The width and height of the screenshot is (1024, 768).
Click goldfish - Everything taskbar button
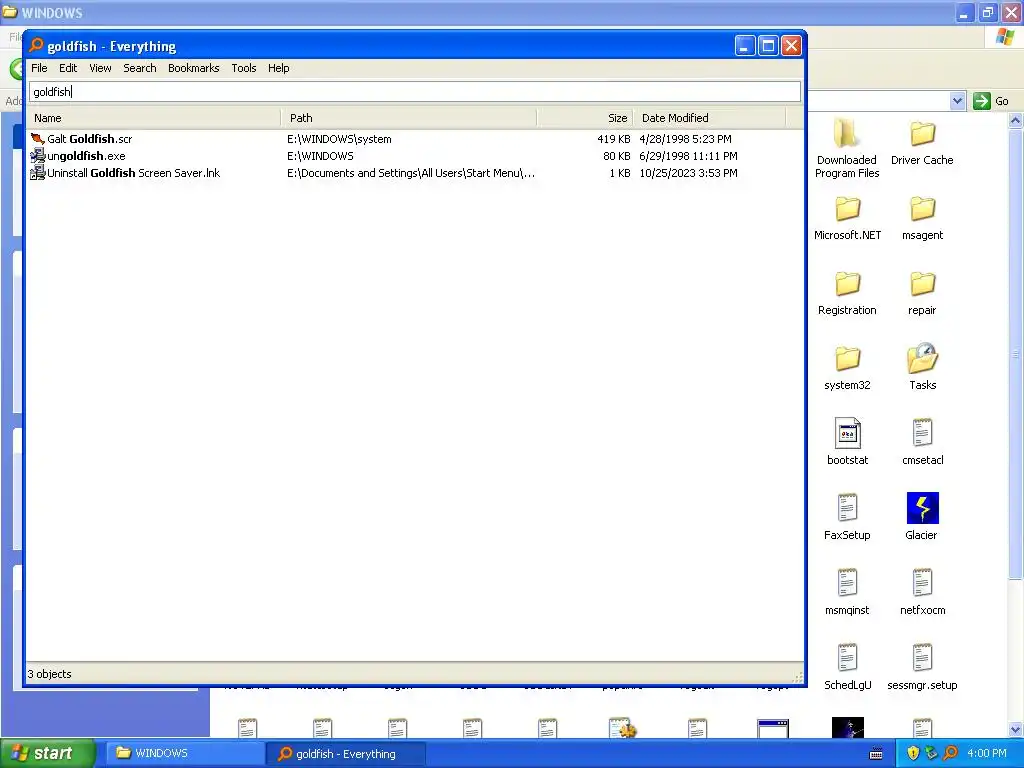coord(345,754)
